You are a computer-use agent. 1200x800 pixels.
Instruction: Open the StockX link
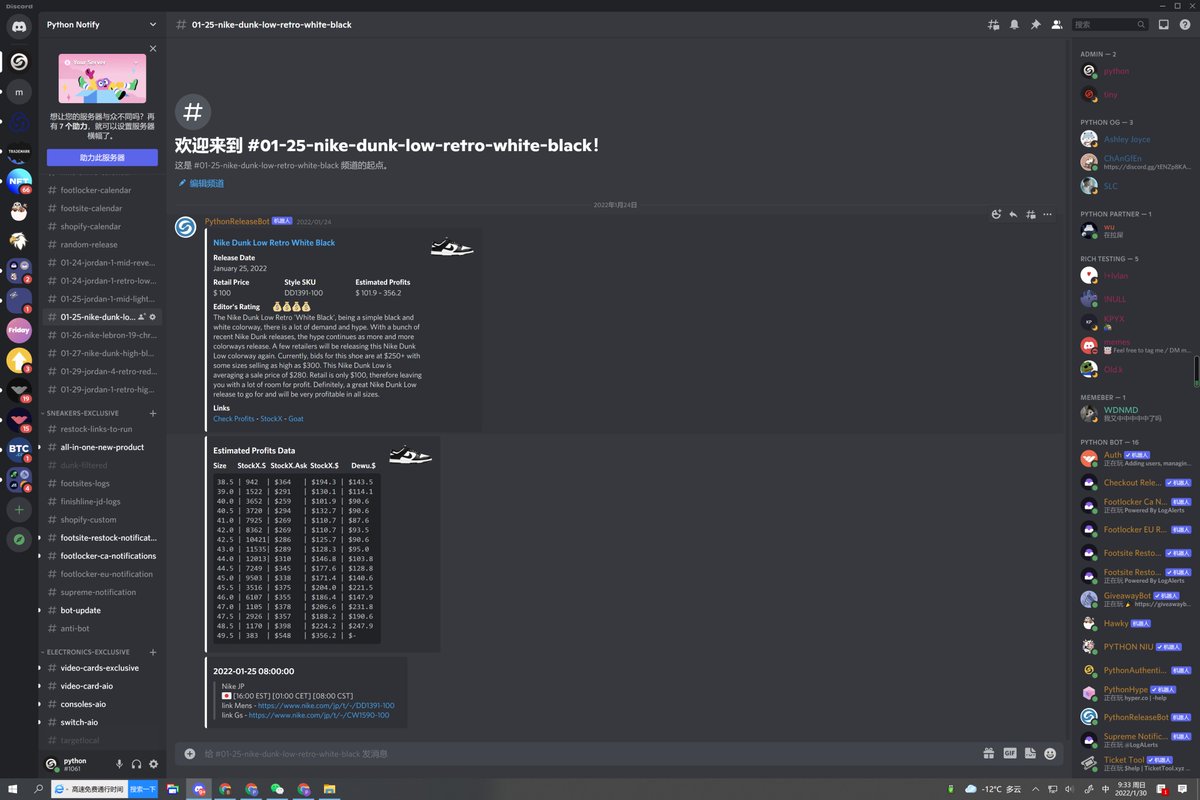click(x=272, y=418)
